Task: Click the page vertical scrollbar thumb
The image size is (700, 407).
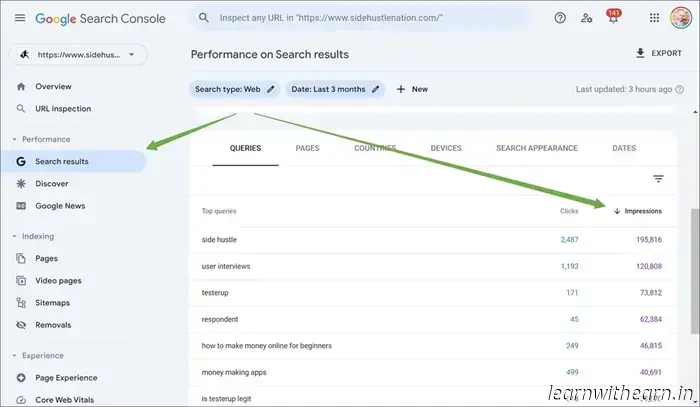Action: [x=695, y=271]
